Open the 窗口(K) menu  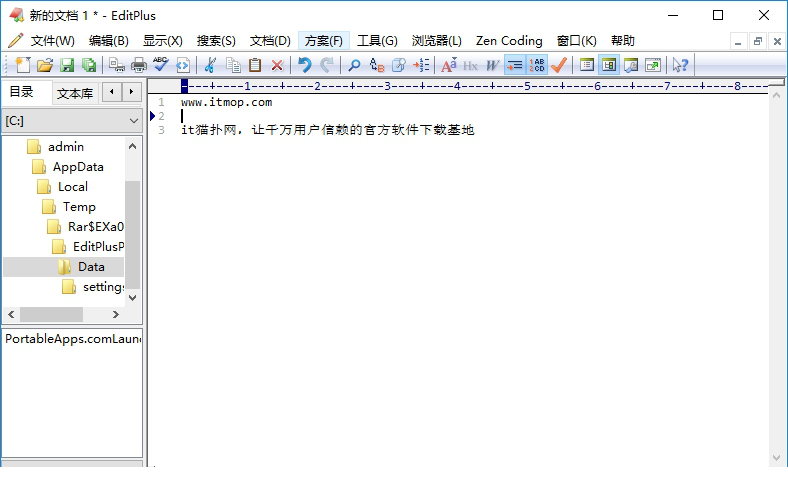coord(577,41)
